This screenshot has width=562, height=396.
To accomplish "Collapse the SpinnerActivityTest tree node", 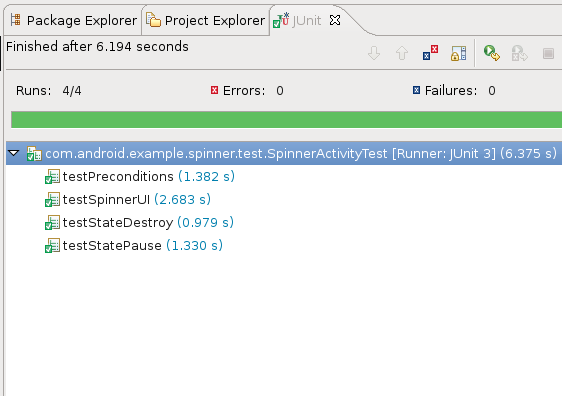I will (x=14, y=153).
